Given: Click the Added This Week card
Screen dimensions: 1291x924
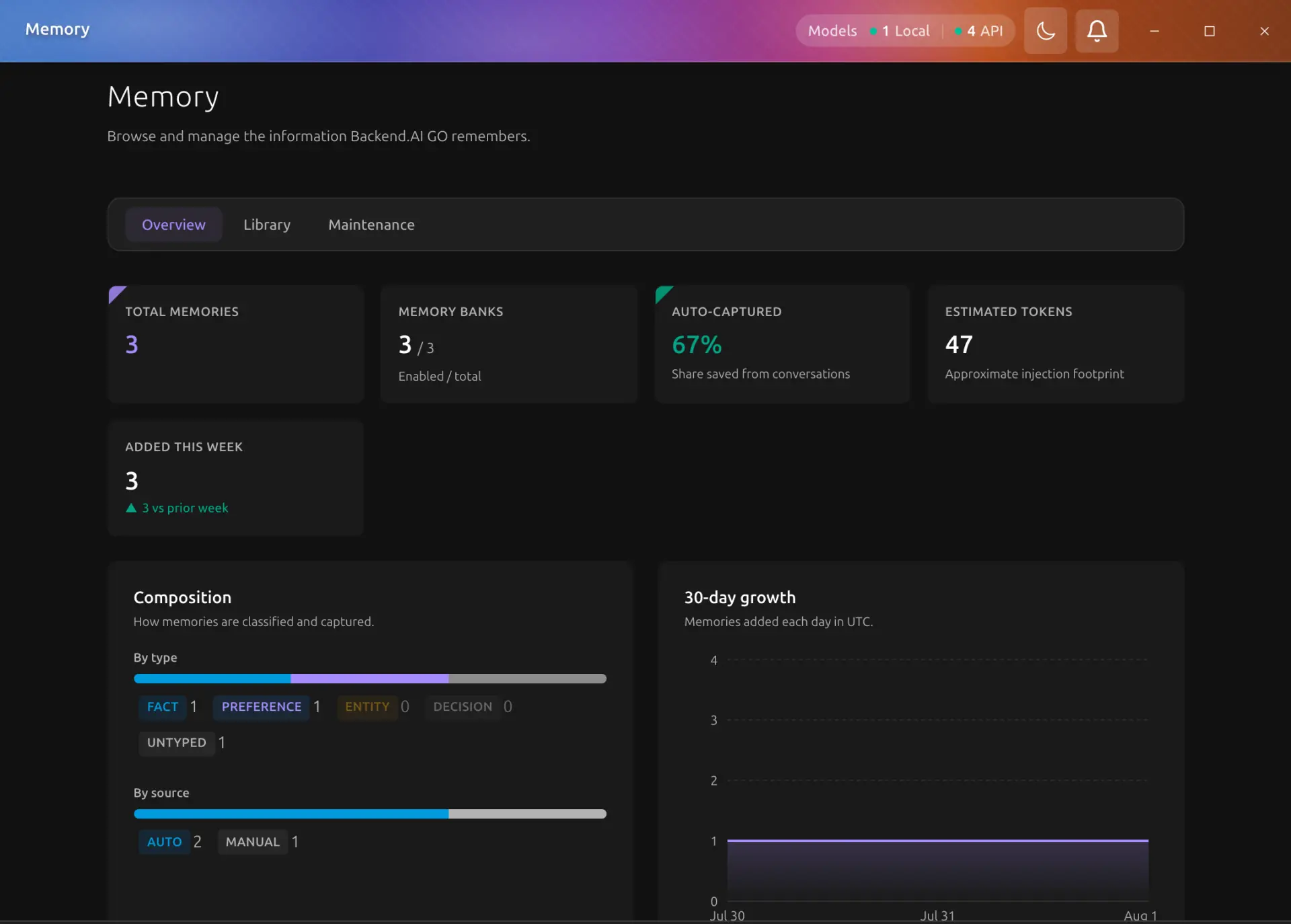Looking at the screenshot, I should (x=235, y=478).
